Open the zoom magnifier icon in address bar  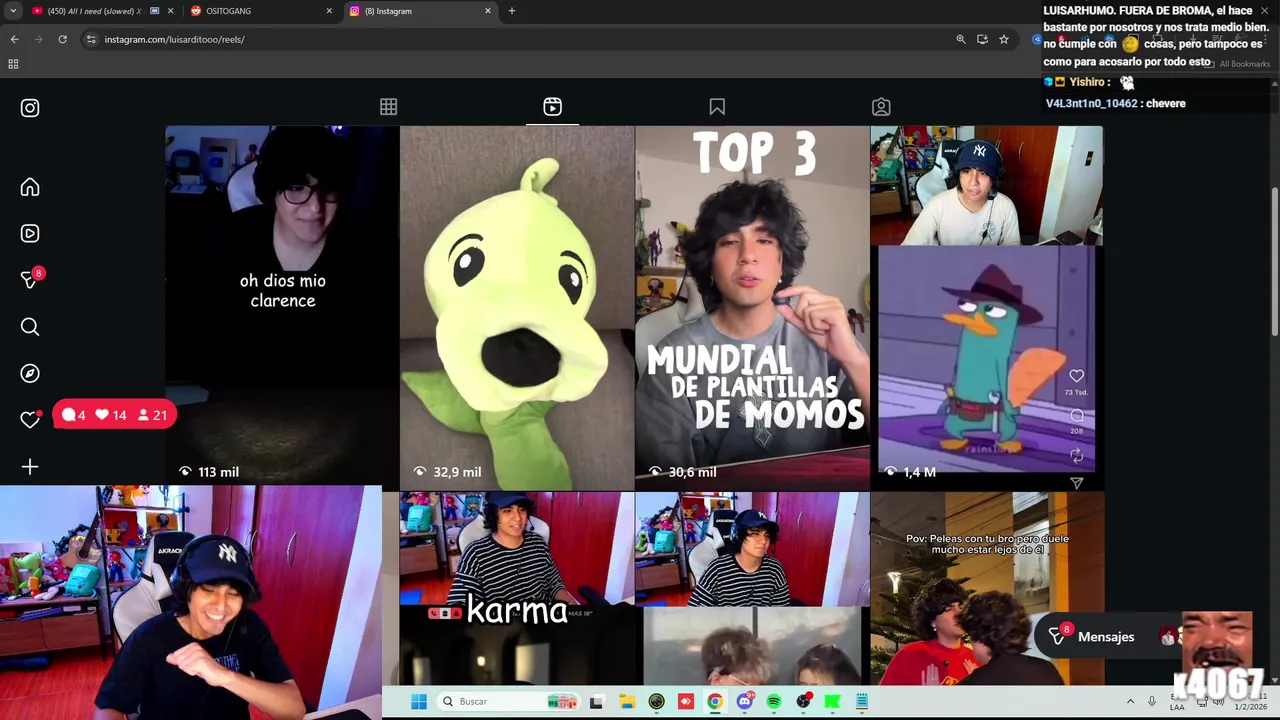point(961,39)
